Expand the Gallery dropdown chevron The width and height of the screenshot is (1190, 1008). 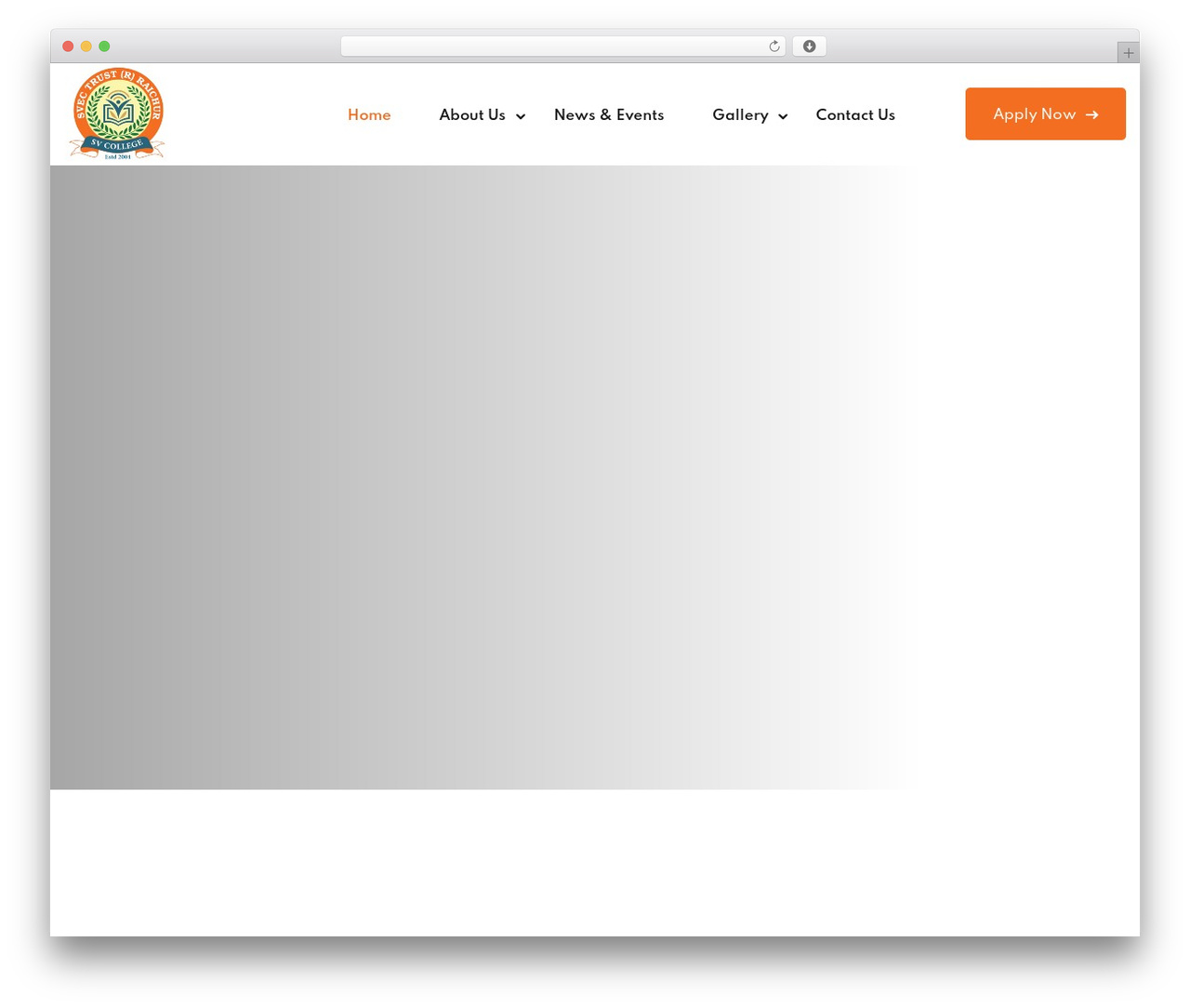click(x=783, y=116)
